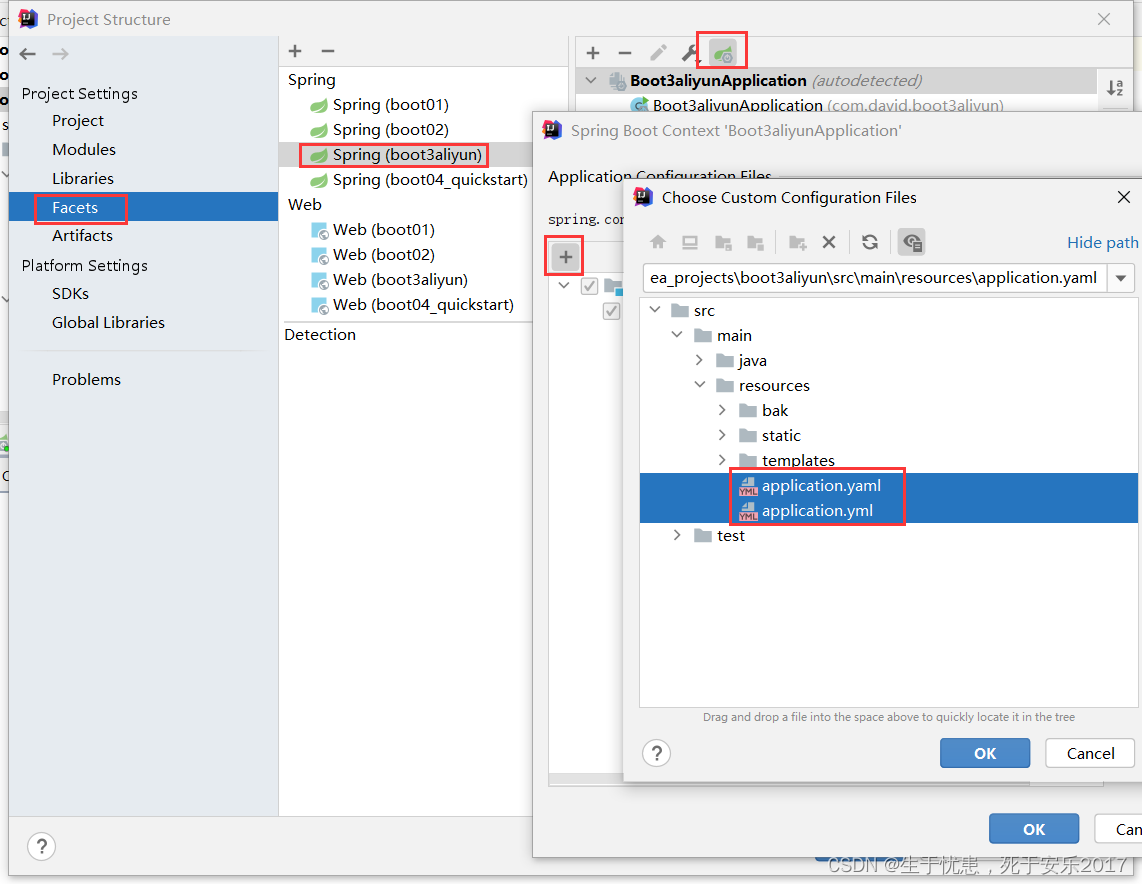The height and width of the screenshot is (884, 1142).
Task: Open the Global Libraries page
Action: point(109,323)
